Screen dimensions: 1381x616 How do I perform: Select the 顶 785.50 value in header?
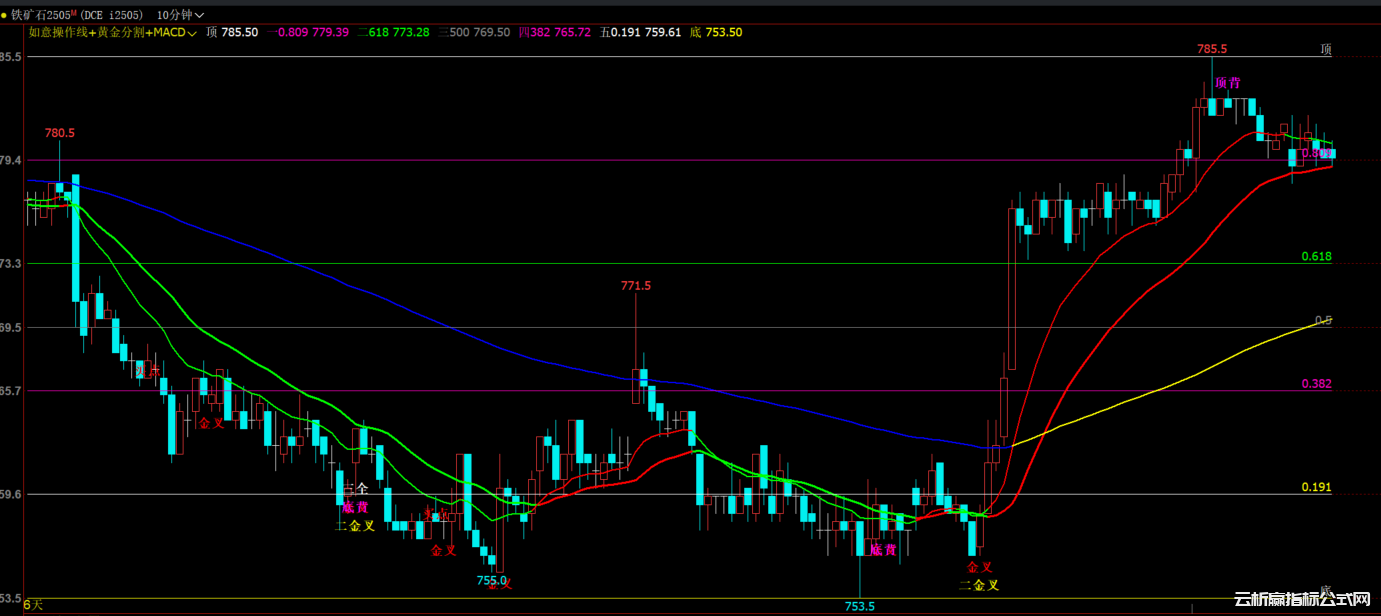(232, 32)
